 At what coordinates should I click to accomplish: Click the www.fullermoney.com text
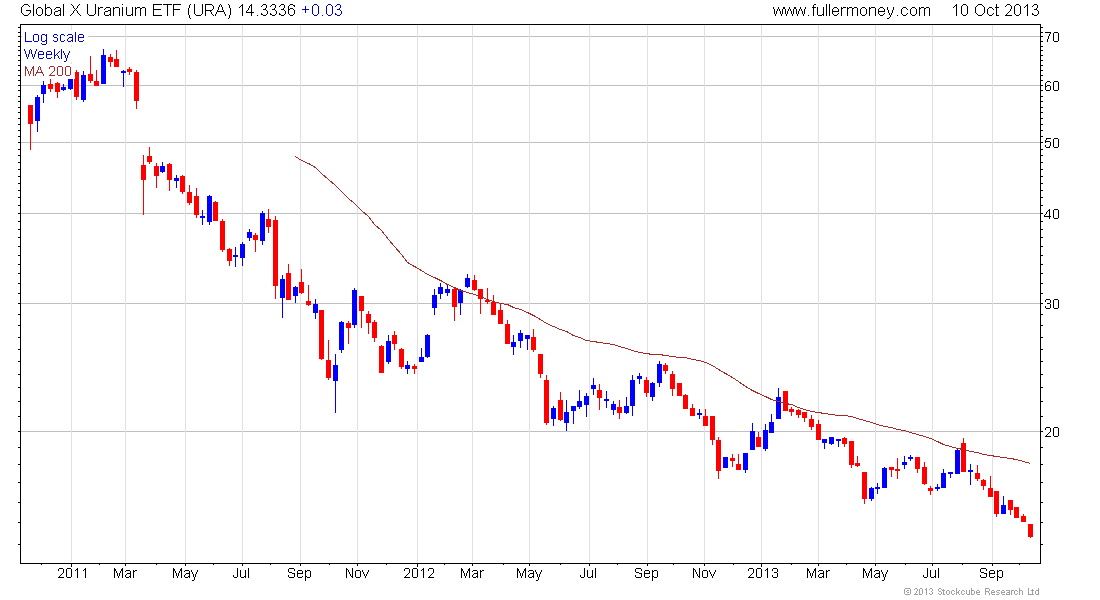click(852, 11)
